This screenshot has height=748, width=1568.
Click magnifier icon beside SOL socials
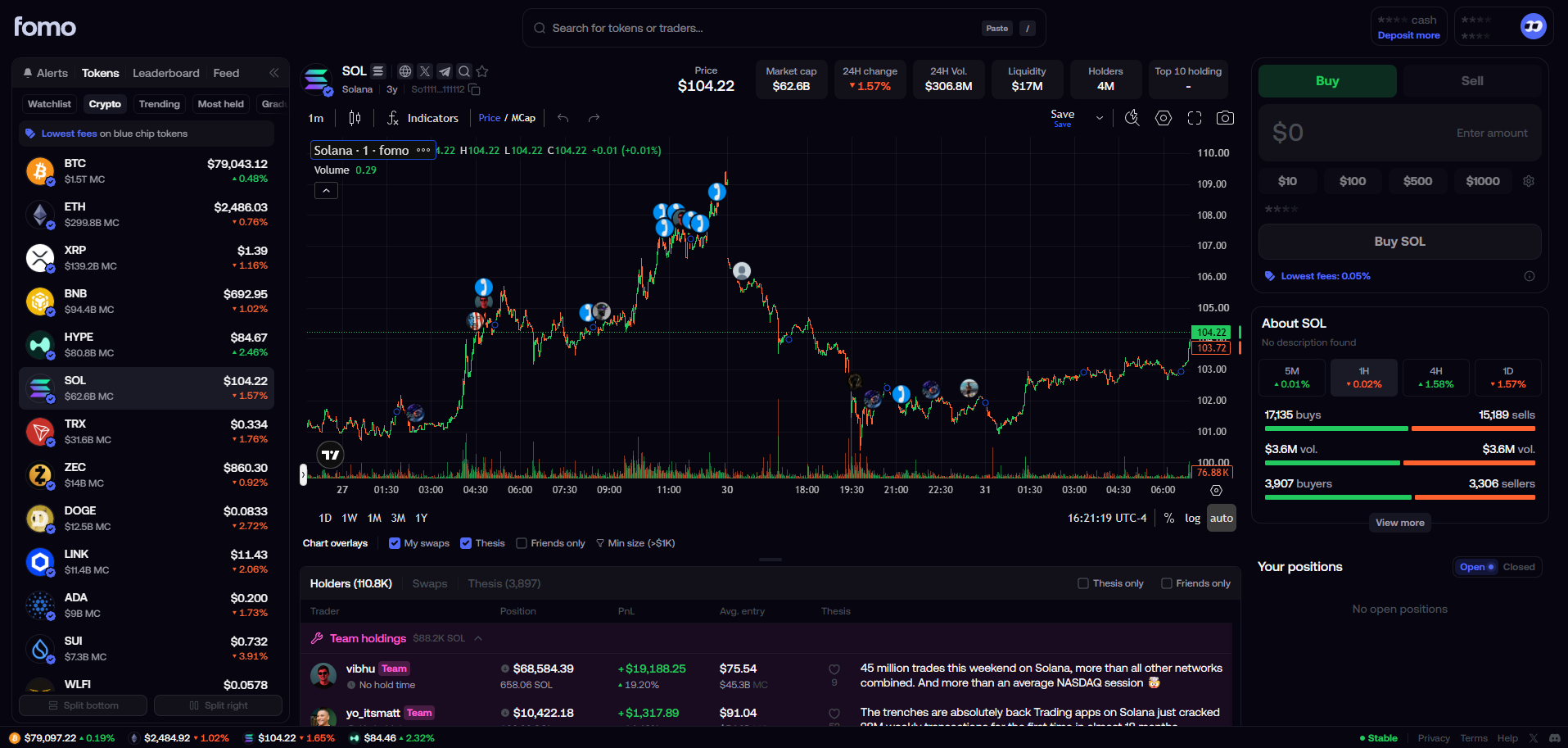tap(464, 71)
